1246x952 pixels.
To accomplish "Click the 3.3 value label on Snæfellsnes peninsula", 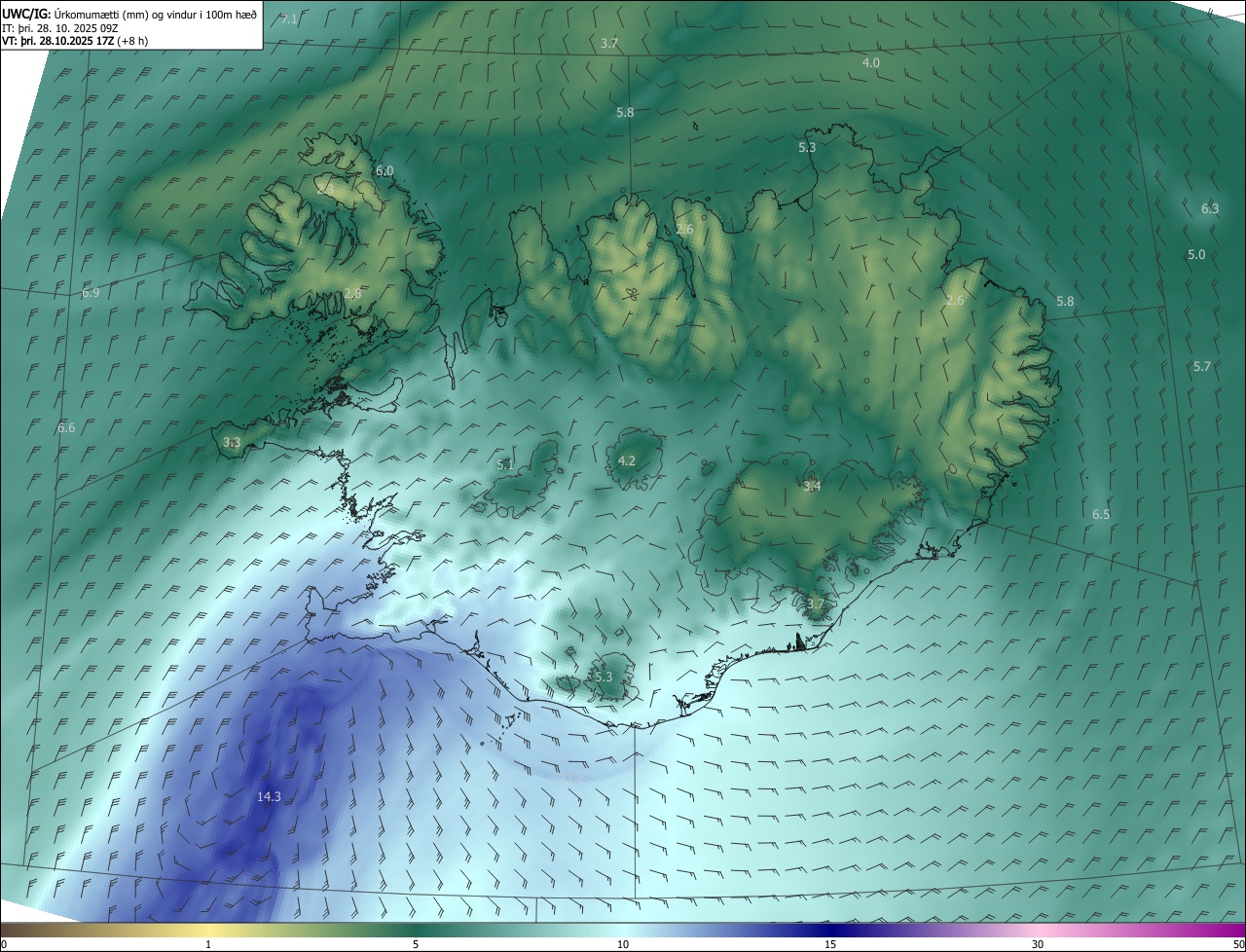I will (x=232, y=442).
